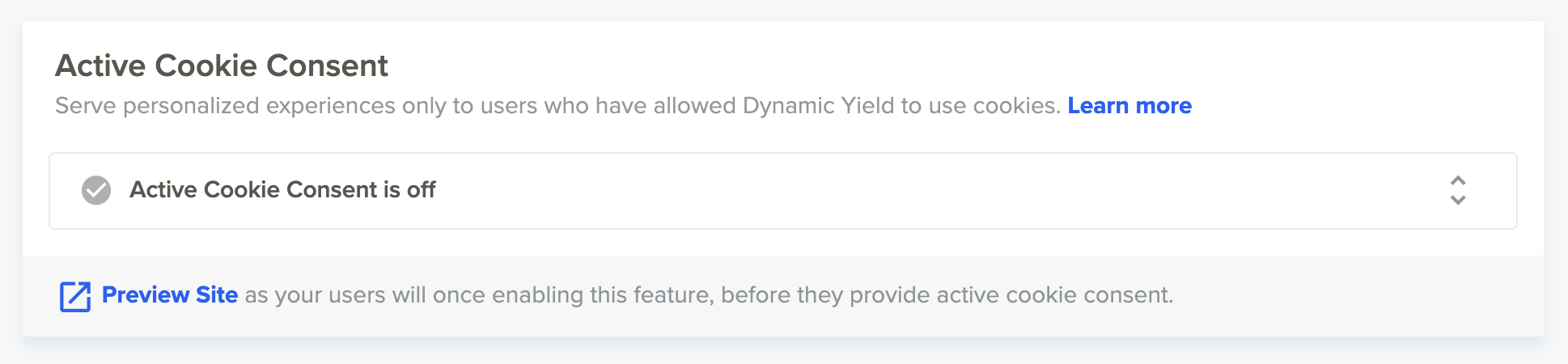Click the word 'off' in the consent status
1568x364 pixels.
point(422,189)
